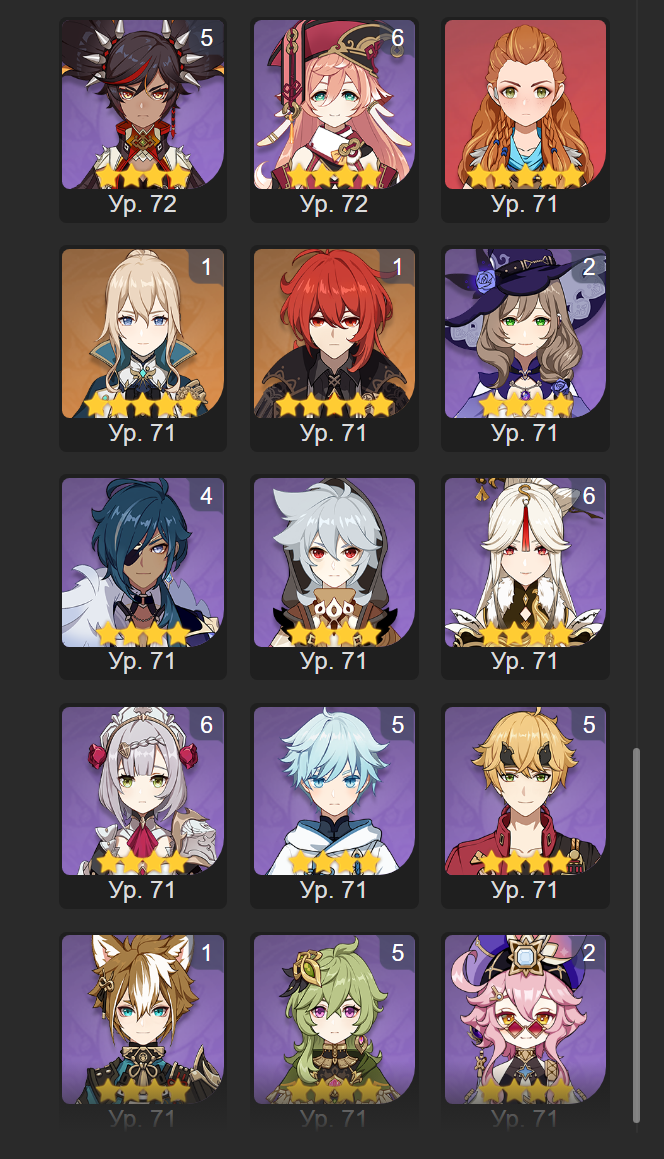Select Gorou with the fox ears

(x=143, y=1019)
